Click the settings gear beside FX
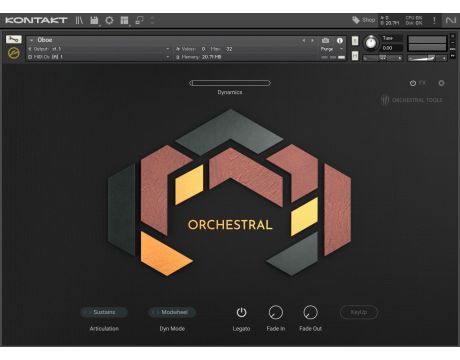The height and width of the screenshot is (360, 460). (x=441, y=83)
